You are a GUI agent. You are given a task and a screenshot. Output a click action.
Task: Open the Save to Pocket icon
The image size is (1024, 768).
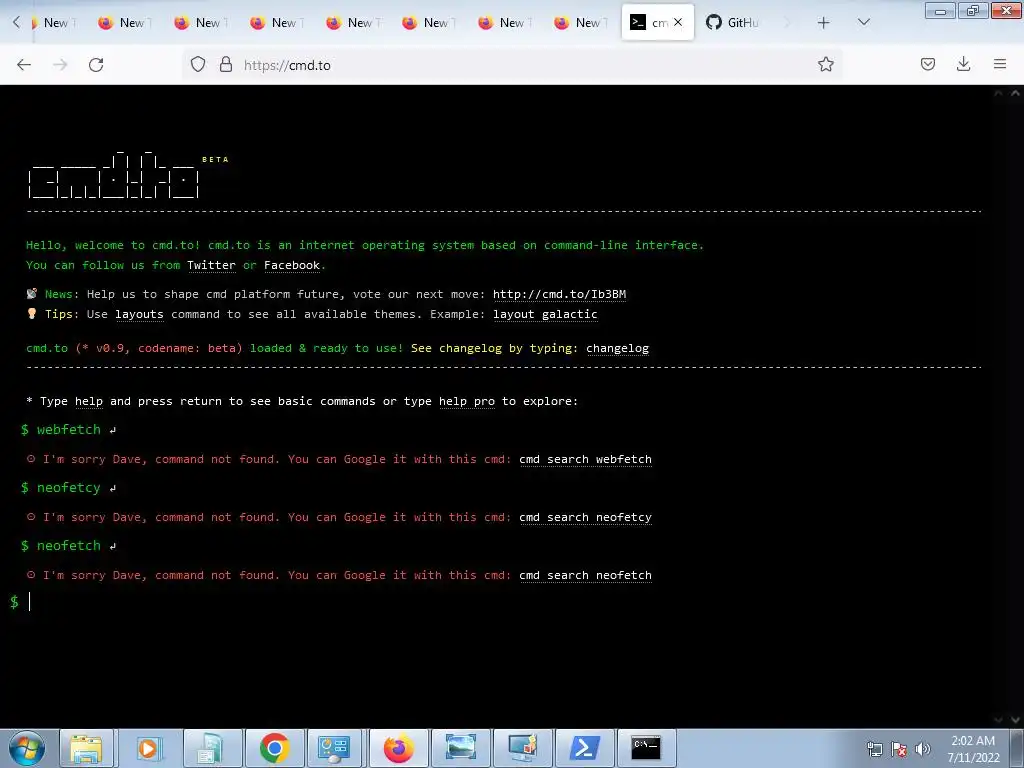coord(927,65)
